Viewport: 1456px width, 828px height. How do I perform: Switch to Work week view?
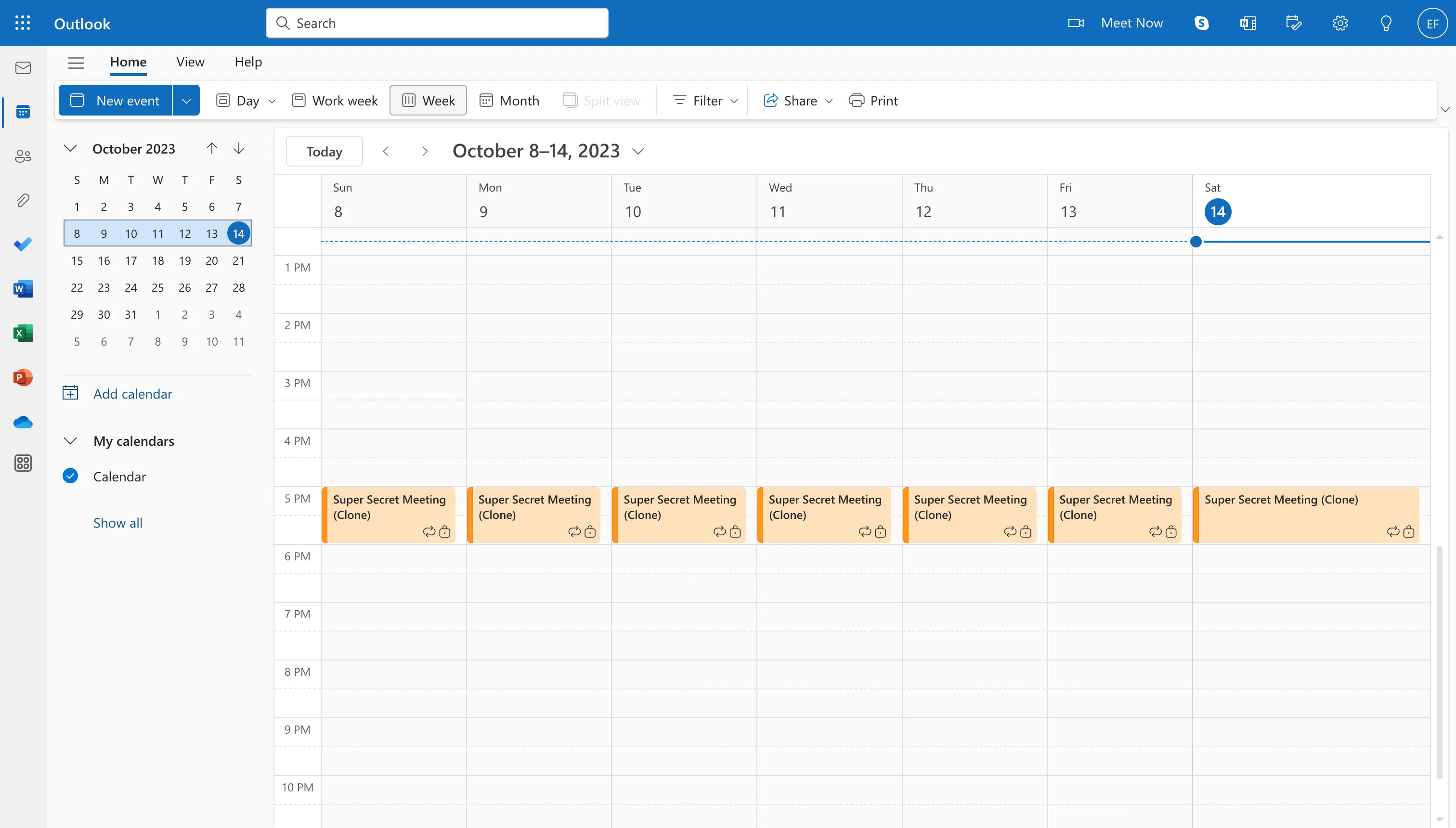[x=334, y=99]
